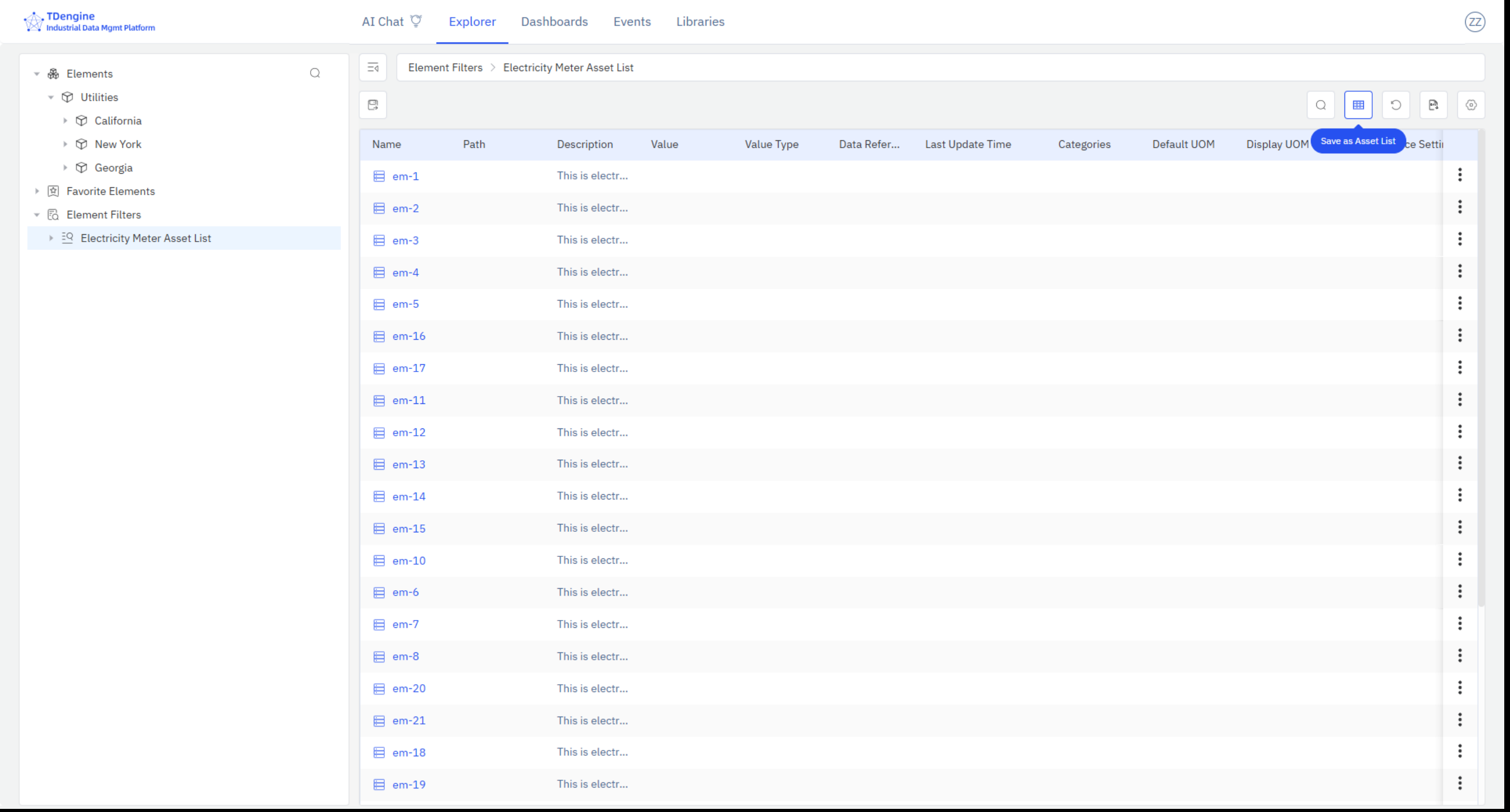The width and height of the screenshot is (1510, 812).
Task: Collapse the left navigation panel
Action: point(373,67)
